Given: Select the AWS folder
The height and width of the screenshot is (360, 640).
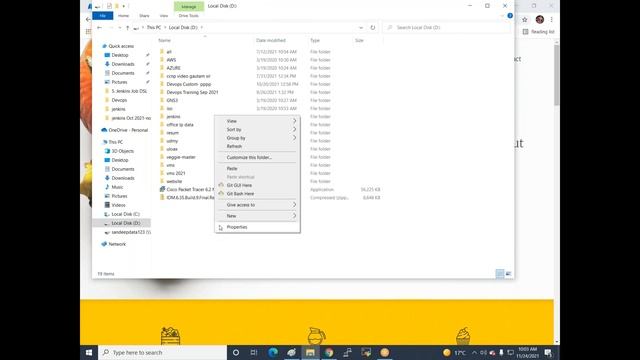Looking at the screenshot, I should click(171, 60).
